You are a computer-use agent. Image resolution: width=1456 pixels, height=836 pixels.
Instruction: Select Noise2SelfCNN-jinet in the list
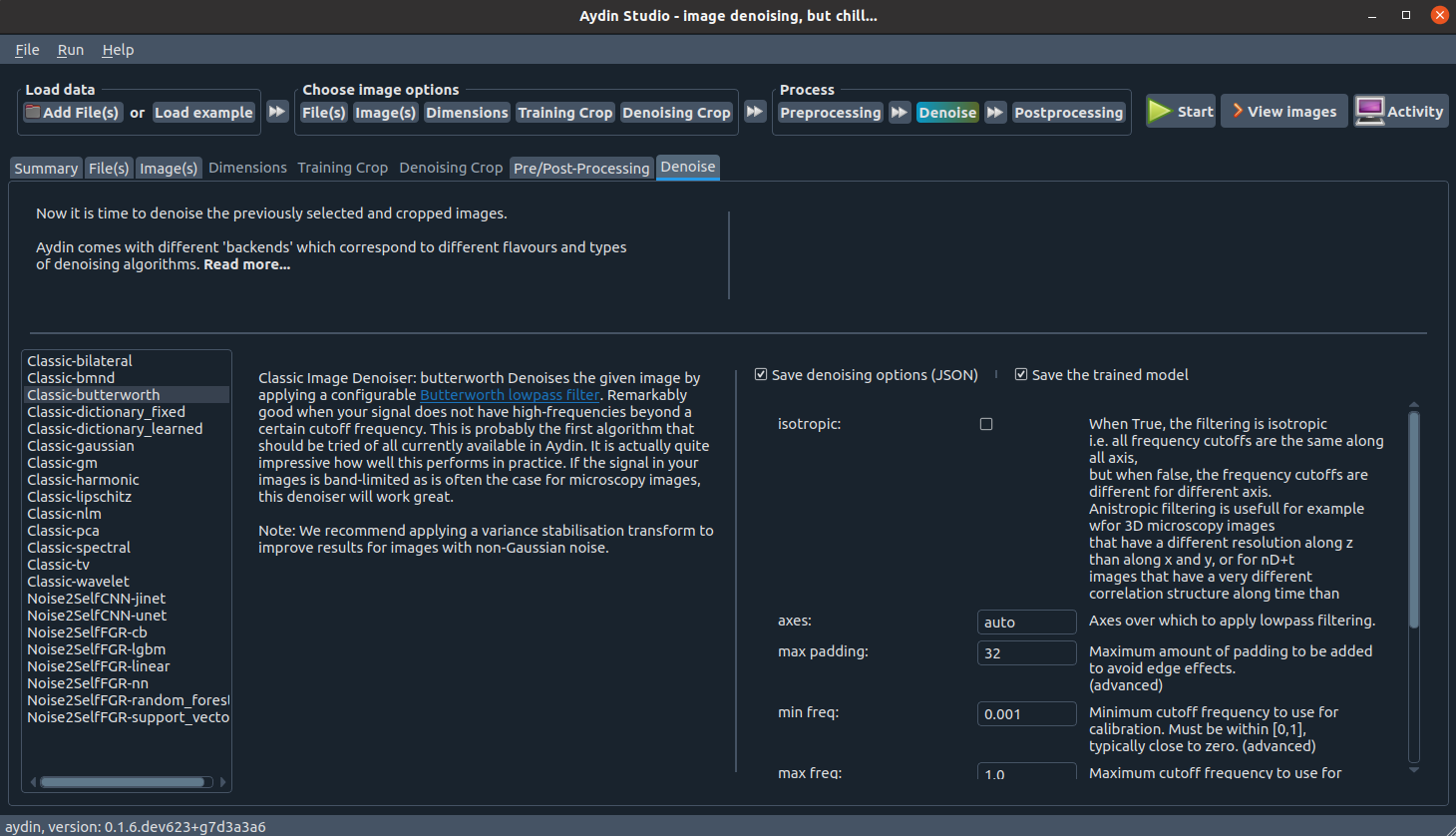(x=127, y=599)
